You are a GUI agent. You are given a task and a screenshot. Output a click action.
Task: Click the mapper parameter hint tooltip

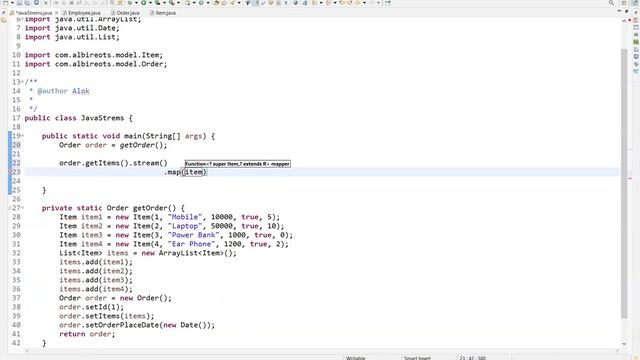[238, 164]
